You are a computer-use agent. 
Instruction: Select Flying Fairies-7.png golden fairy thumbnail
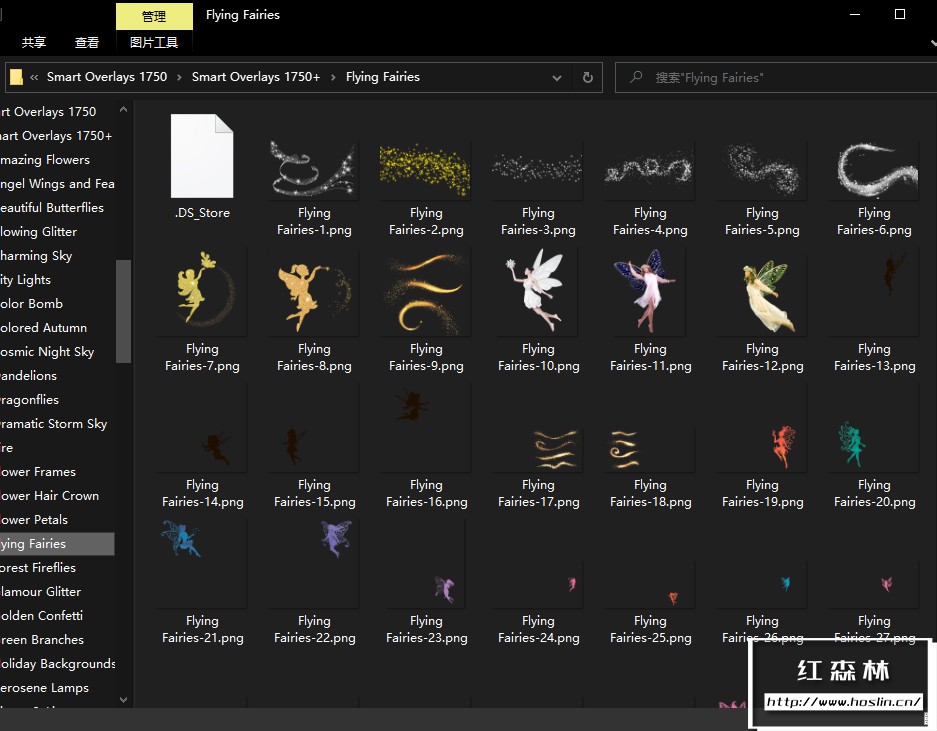(x=202, y=292)
